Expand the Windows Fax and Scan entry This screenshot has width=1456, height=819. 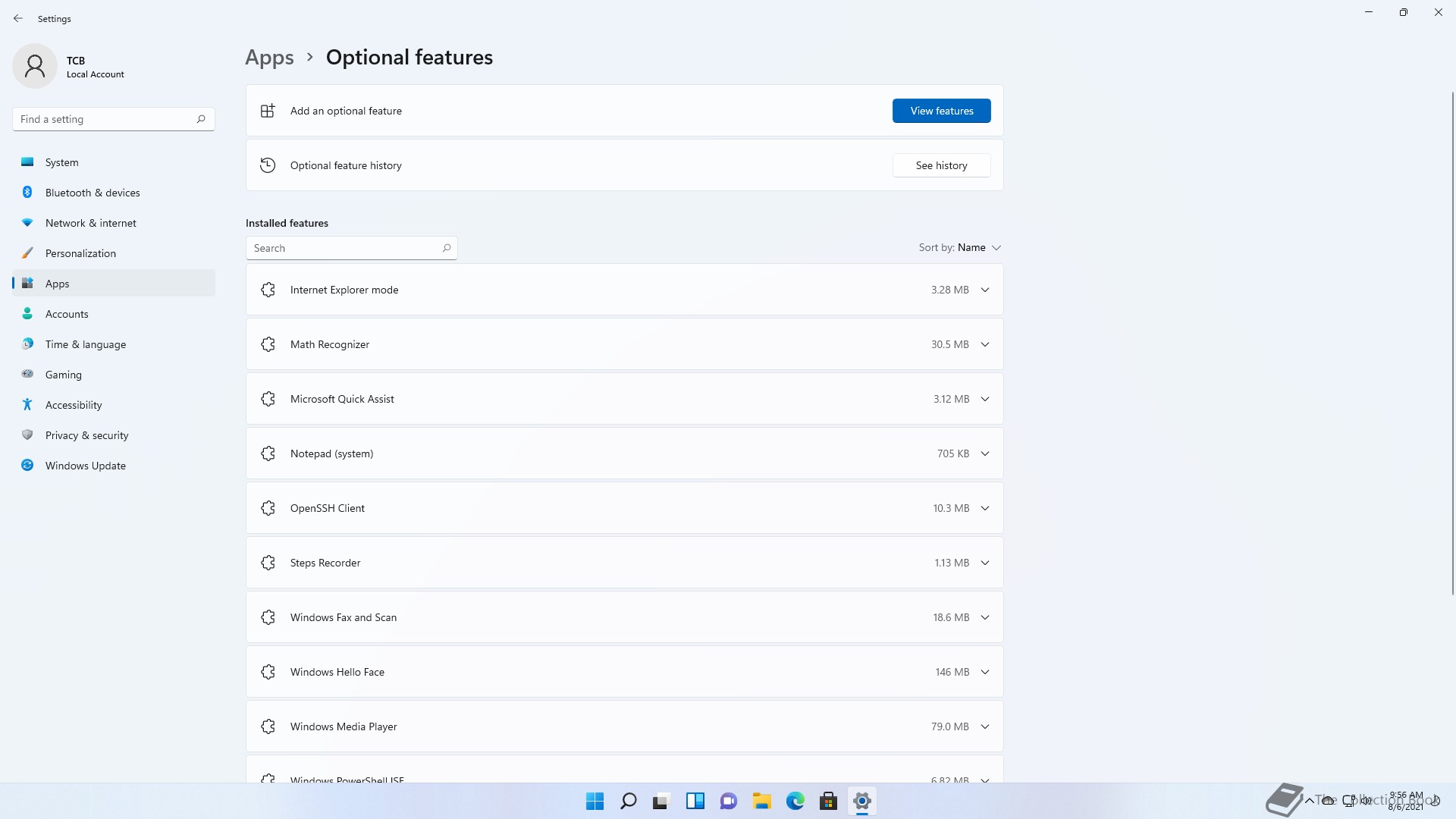point(985,617)
